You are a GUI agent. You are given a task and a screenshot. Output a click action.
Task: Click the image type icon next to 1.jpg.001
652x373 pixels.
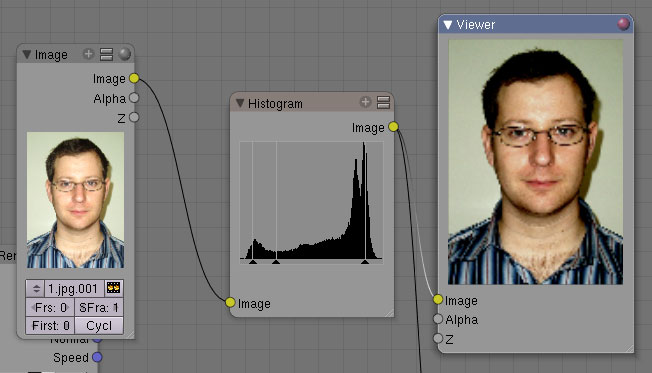[114, 288]
